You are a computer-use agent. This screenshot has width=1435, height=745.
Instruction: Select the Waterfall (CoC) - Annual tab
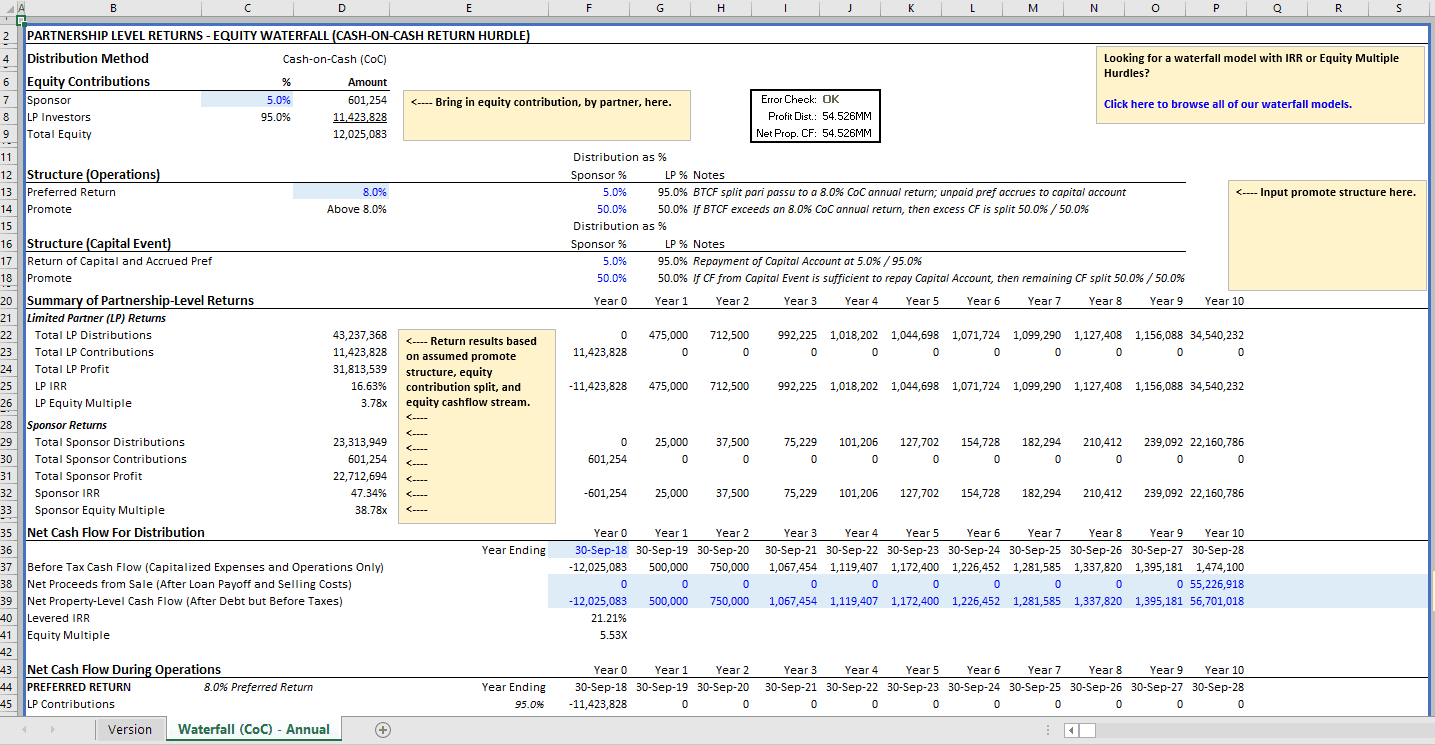253,730
